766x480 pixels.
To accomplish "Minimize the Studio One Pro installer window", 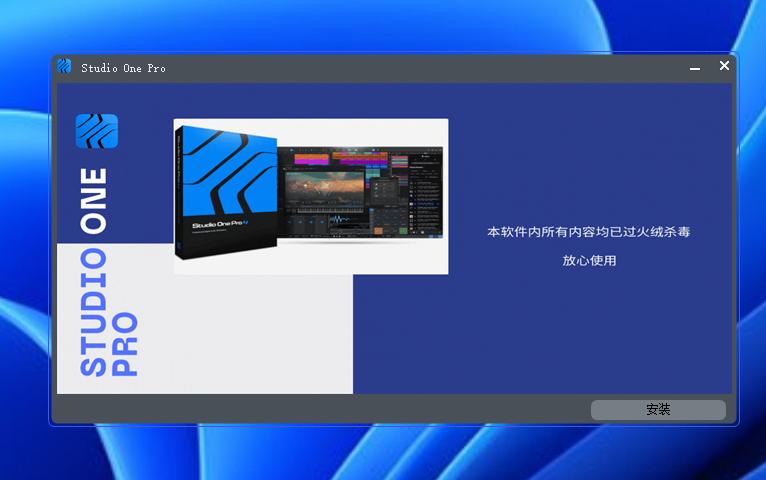I will coord(695,69).
